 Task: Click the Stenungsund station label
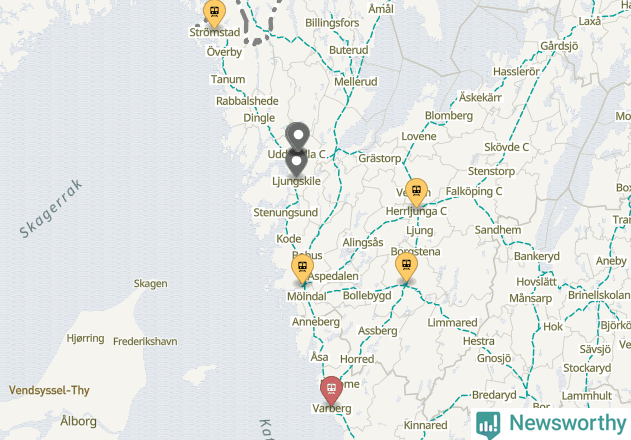(285, 212)
